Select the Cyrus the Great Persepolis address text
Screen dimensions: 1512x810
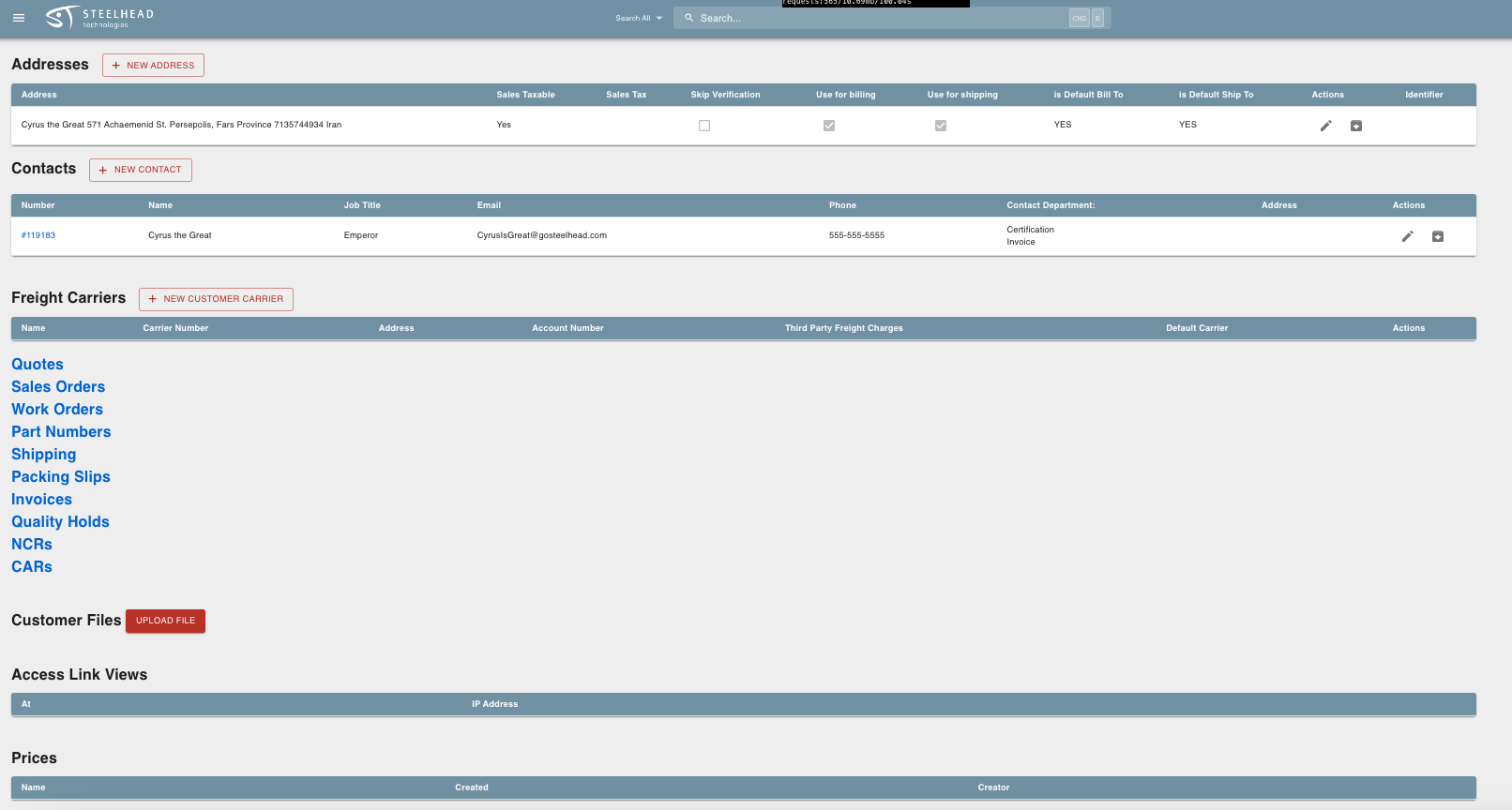tap(181, 125)
